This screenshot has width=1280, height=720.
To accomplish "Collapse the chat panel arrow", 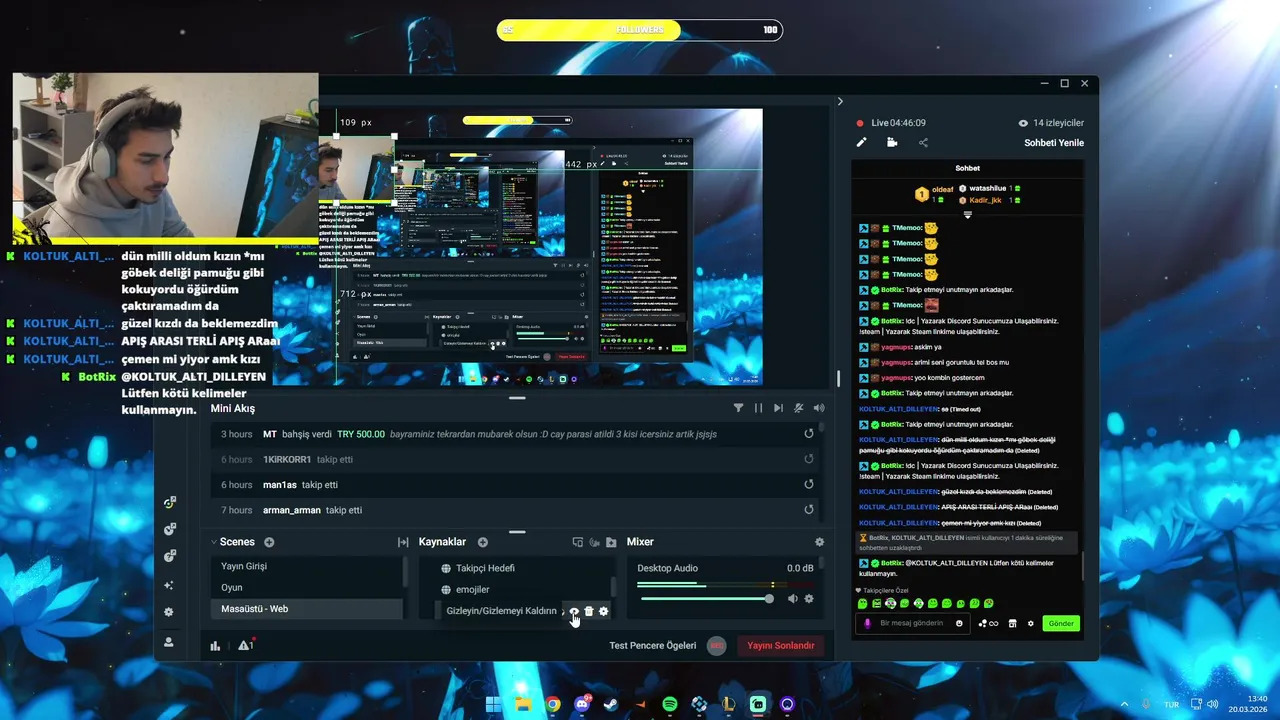I will 840,101.
